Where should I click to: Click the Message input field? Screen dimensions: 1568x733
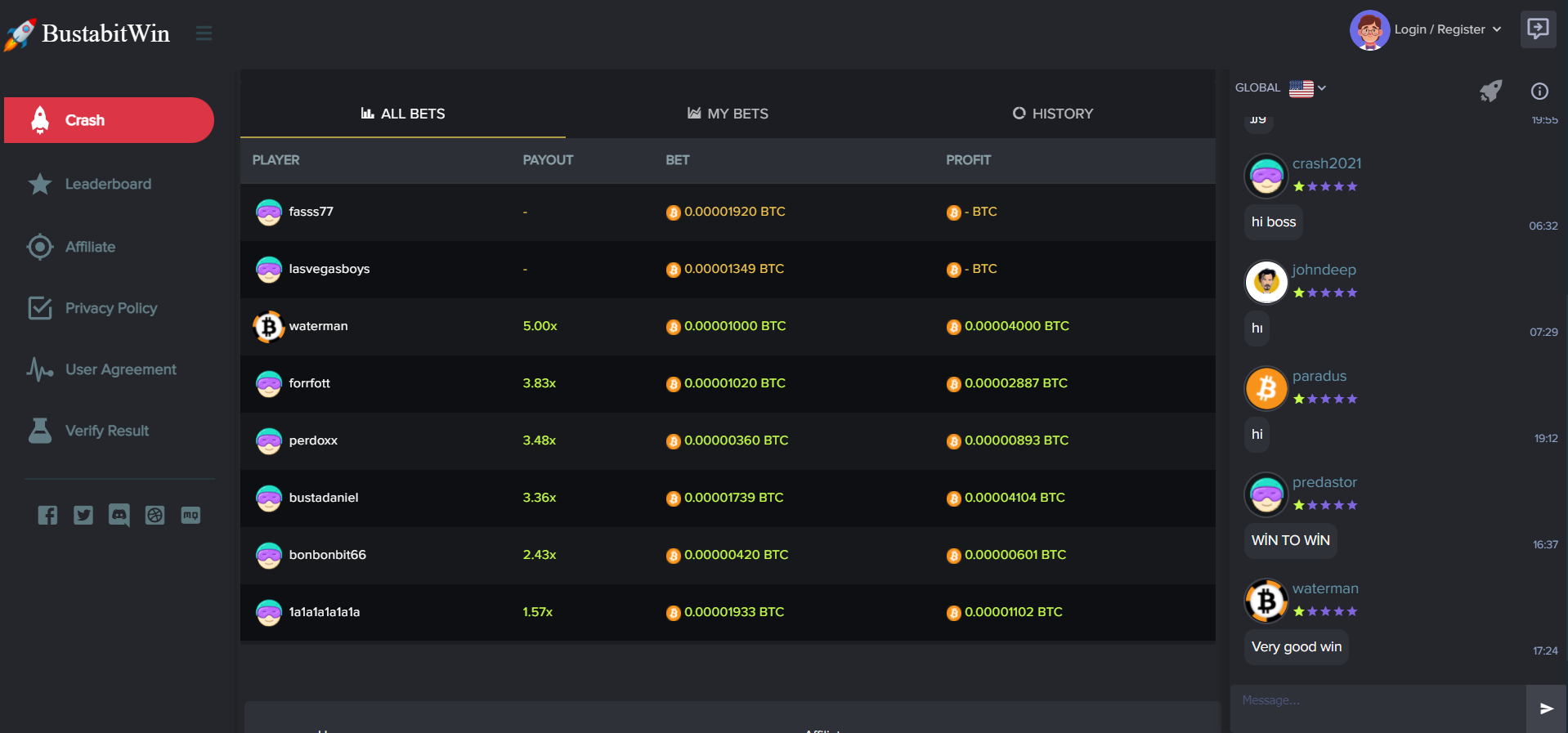click(1378, 708)
